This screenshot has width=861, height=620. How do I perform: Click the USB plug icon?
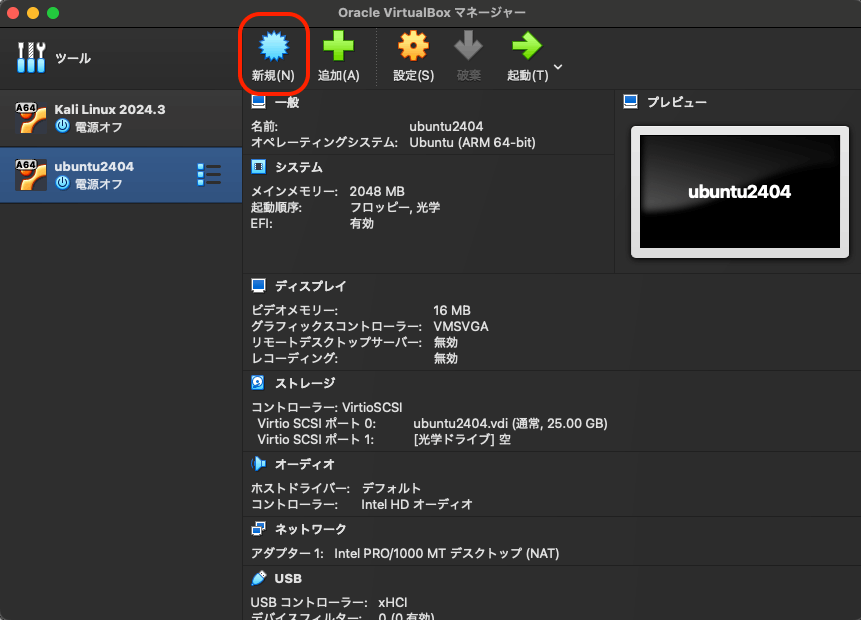[x=258, y=578]
